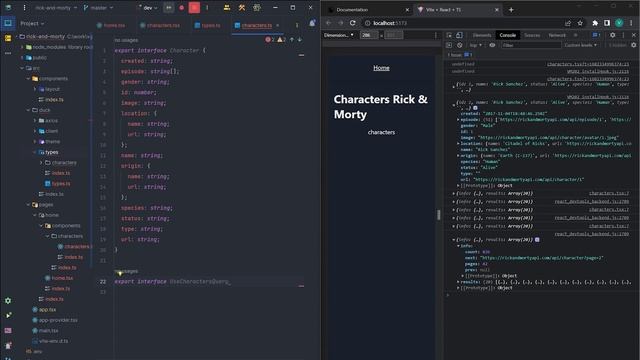Open DevTools settings gear icon
The width and height of the screenshot is (640, 360).
613,35
